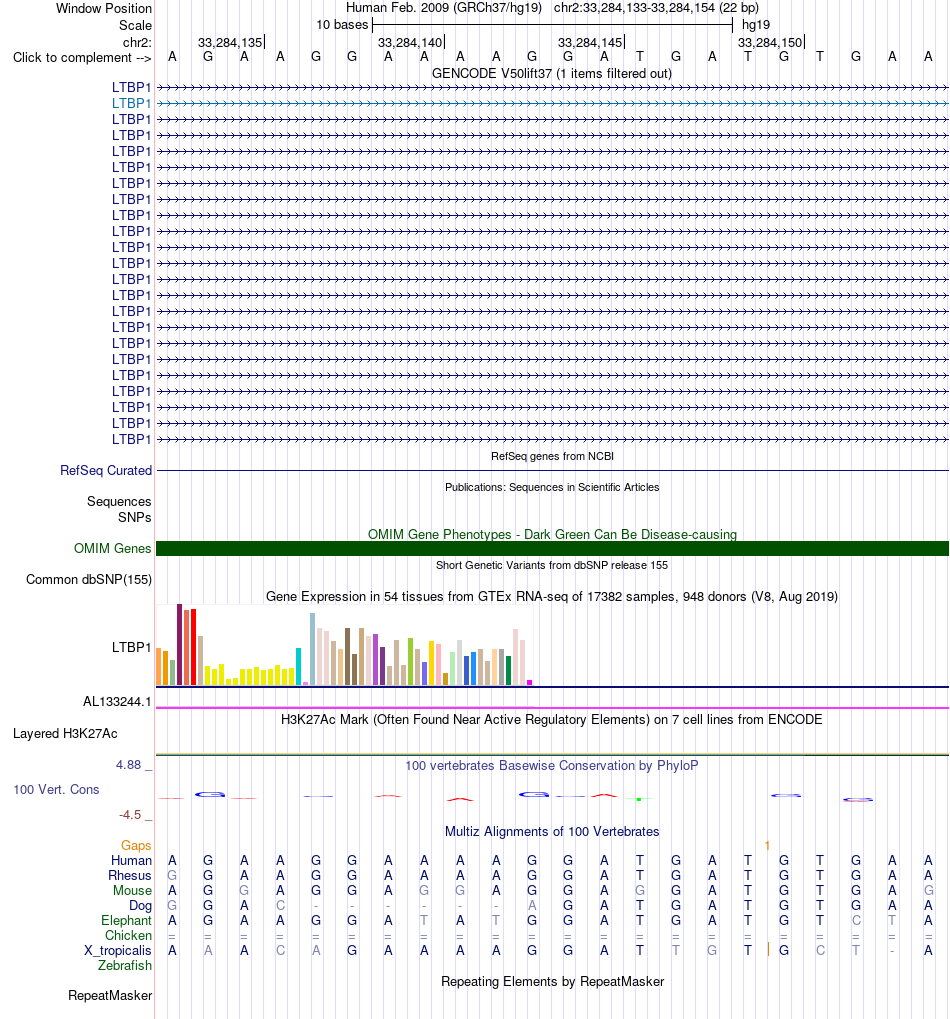Click LTBP1 label beside the GTEx bar chart

pos(131,647)
